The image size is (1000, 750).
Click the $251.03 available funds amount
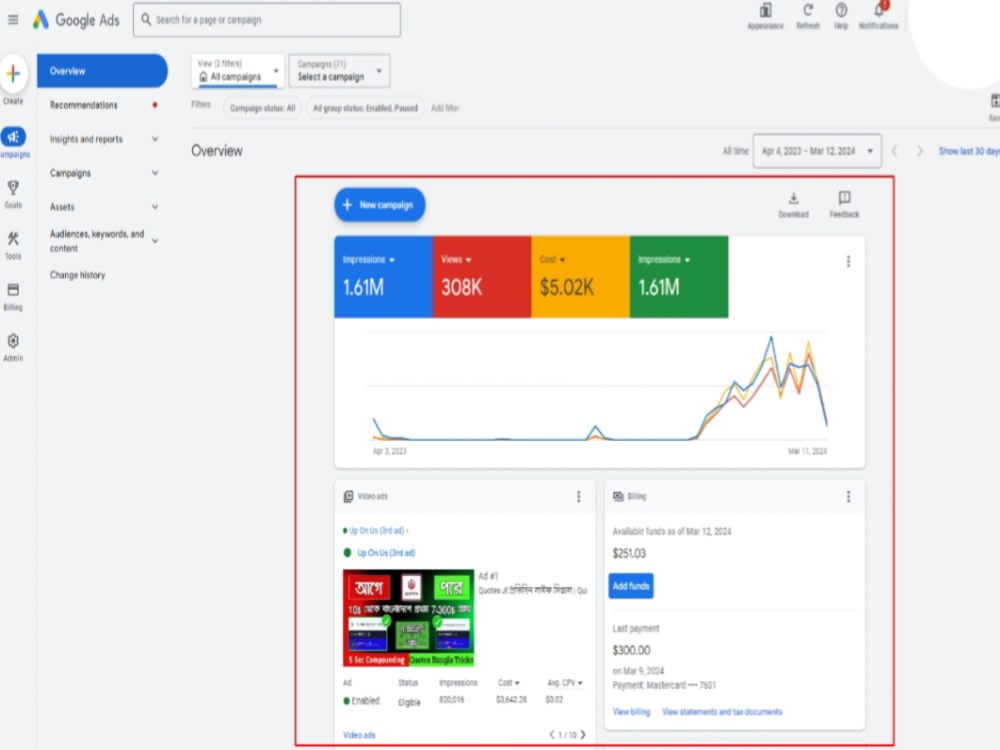pyautogui.click(x=629, y=554)
